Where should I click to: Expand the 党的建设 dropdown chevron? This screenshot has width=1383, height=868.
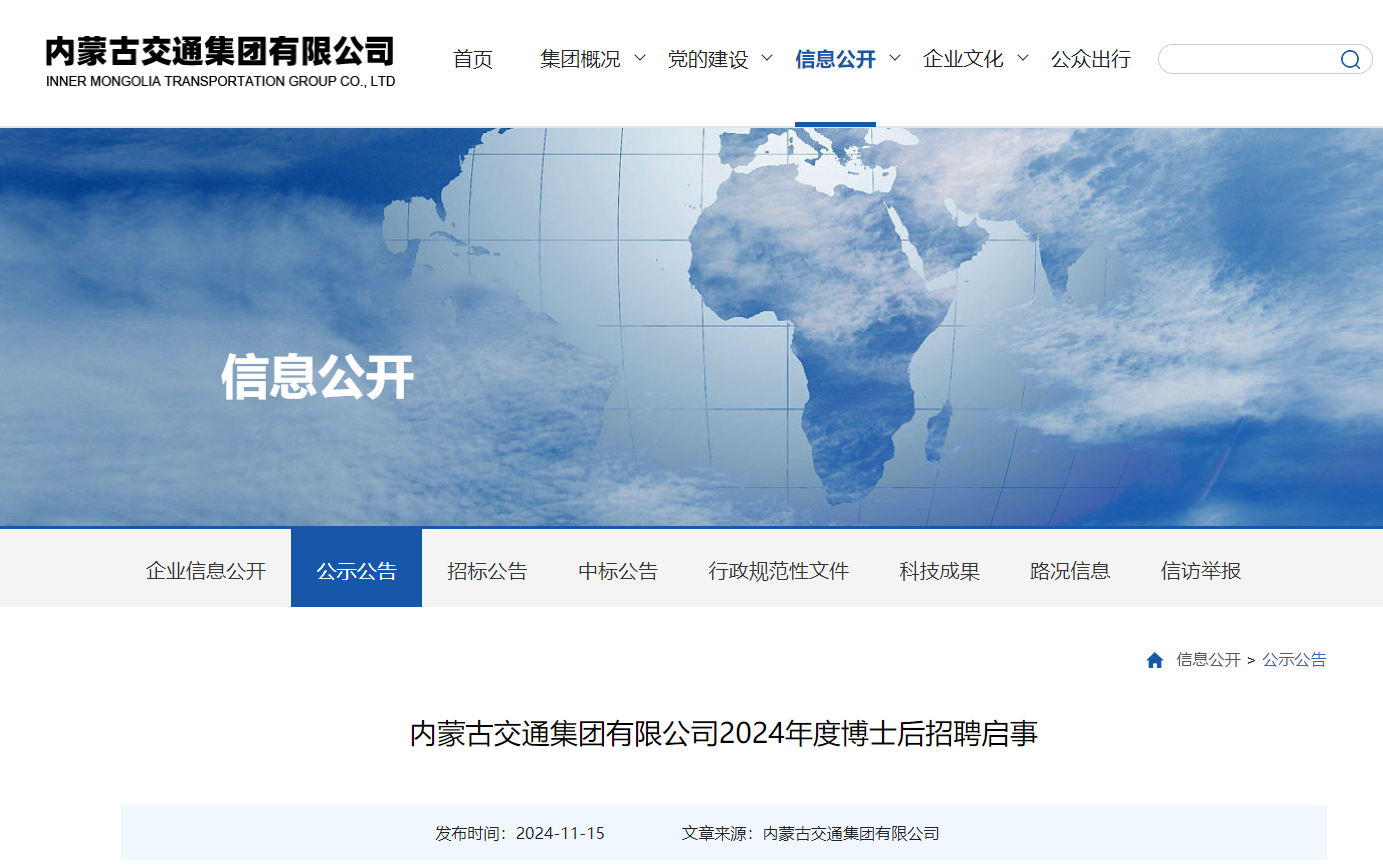pyautogui.click(x=767, y=58)
